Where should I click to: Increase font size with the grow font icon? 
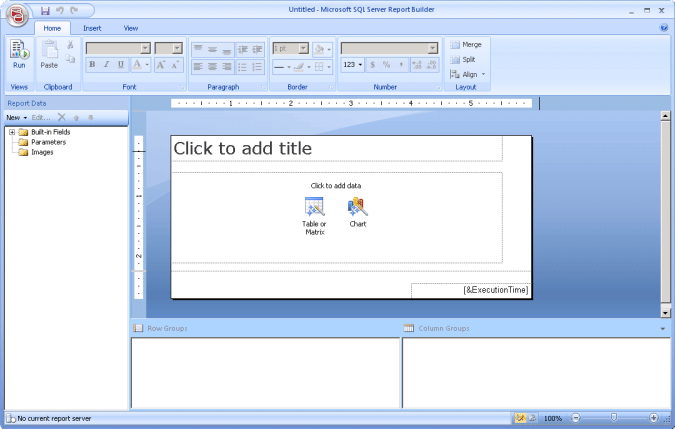click(161, 65)
